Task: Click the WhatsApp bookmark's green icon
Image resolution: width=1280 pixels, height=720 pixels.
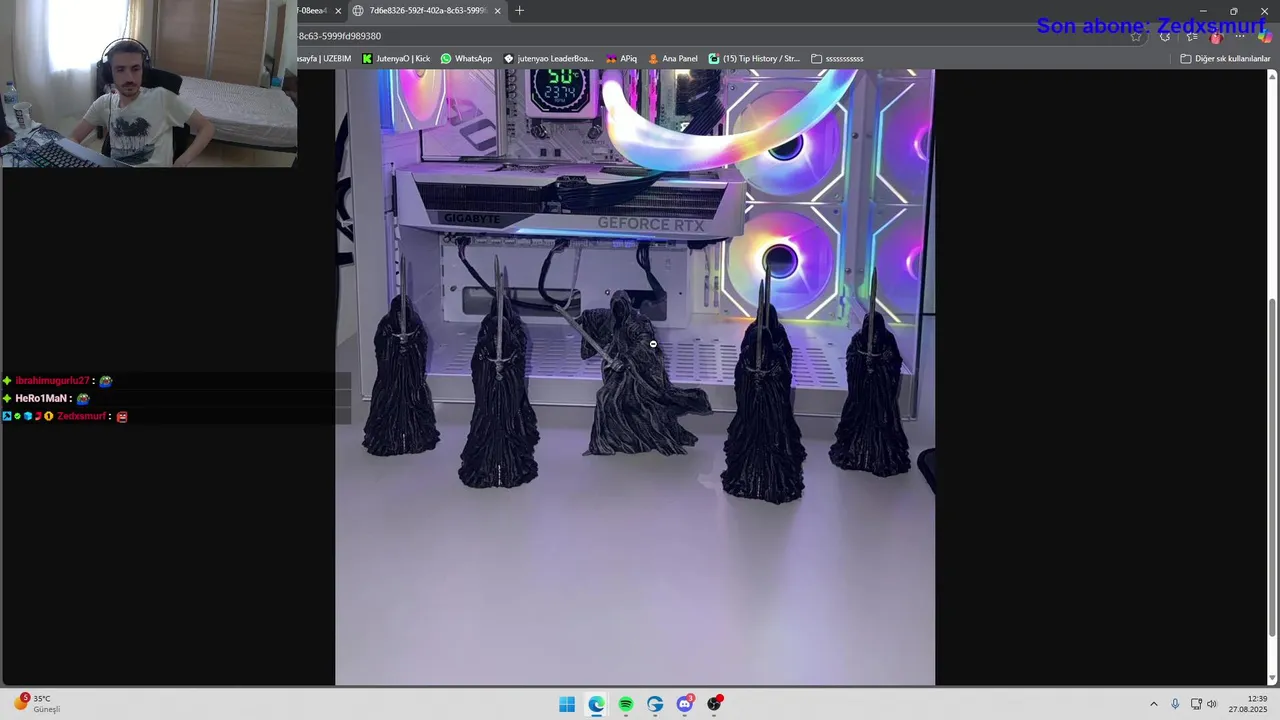Action: coord(446,59)
